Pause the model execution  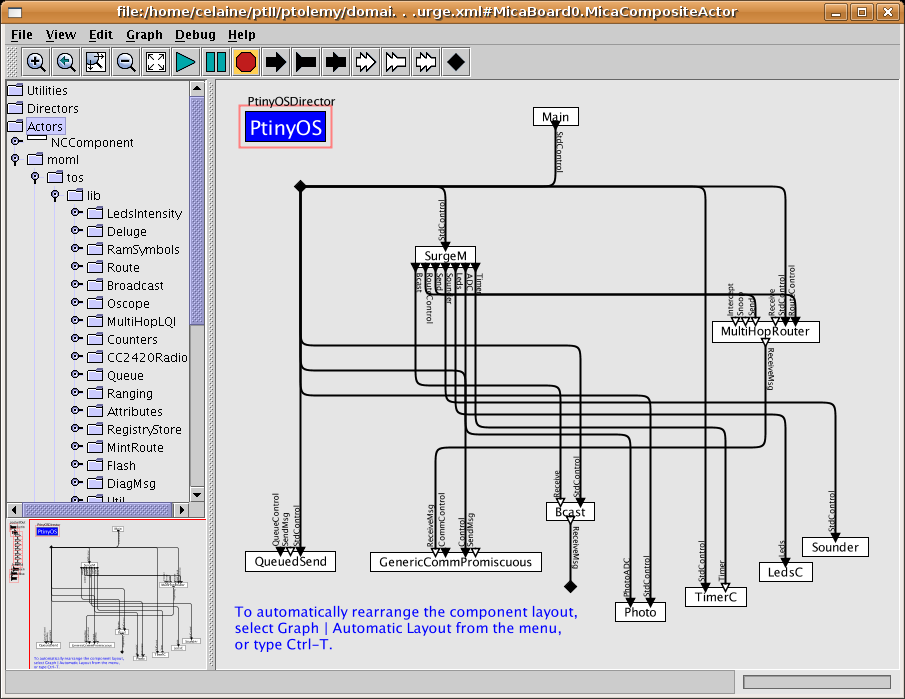216,62
